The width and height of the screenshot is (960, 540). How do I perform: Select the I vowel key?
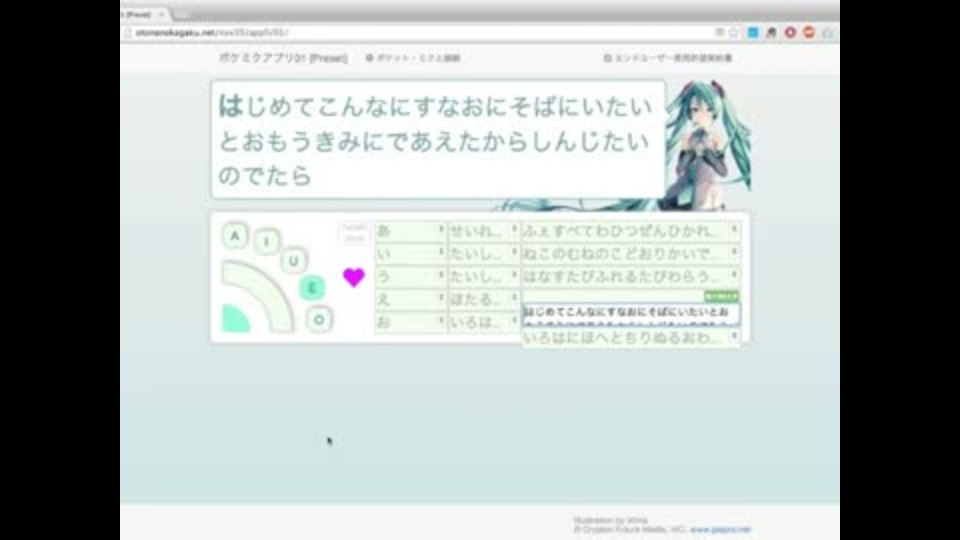pyautogui.click(x=266, y=242)
